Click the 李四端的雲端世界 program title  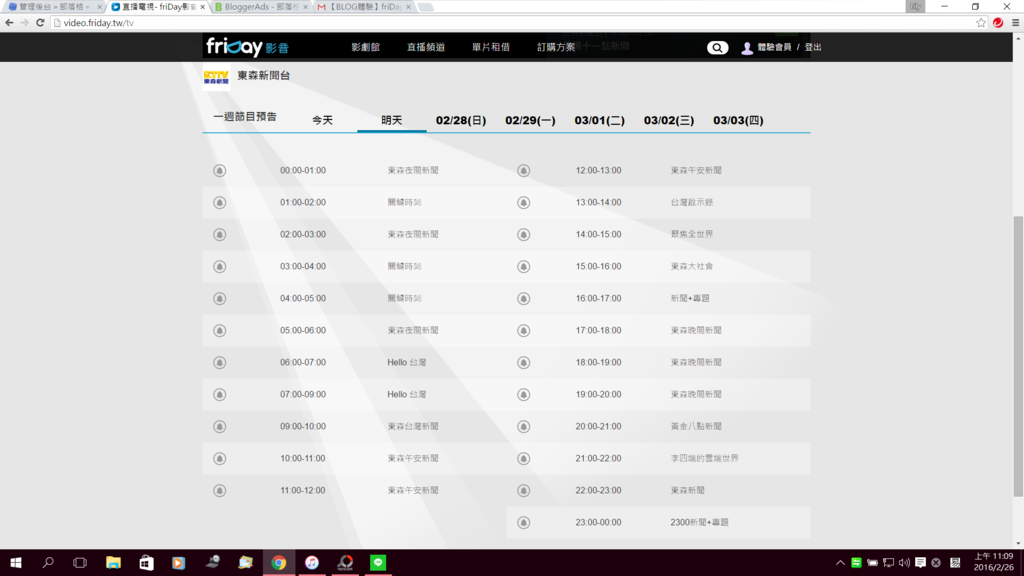pyautogui.click(x=705, y=458)
